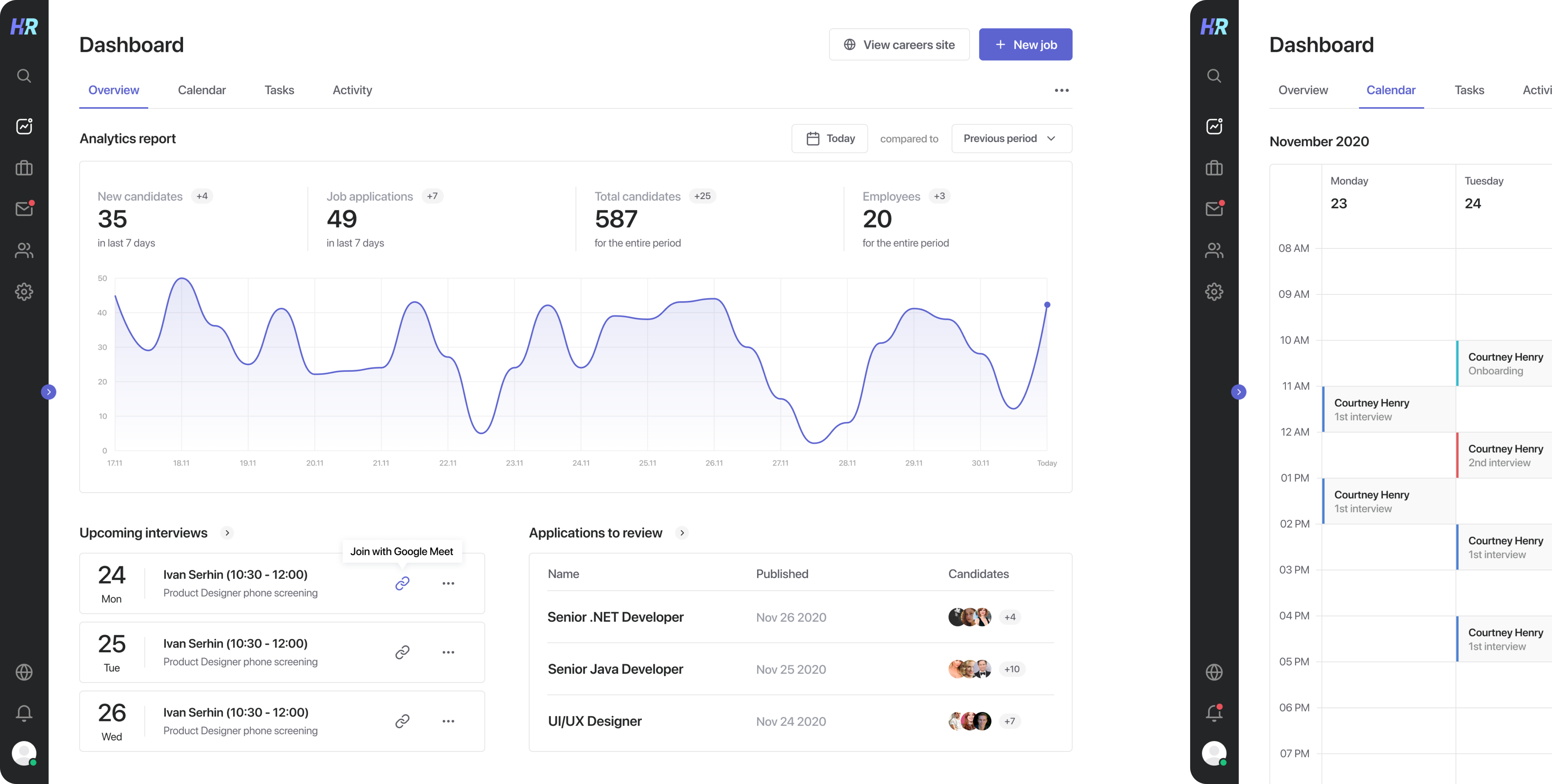Image resolution: width=1552 pixels, height=784 pixels.
Task: Expand Upcoming interviews with the chevron
Action: 227,533
